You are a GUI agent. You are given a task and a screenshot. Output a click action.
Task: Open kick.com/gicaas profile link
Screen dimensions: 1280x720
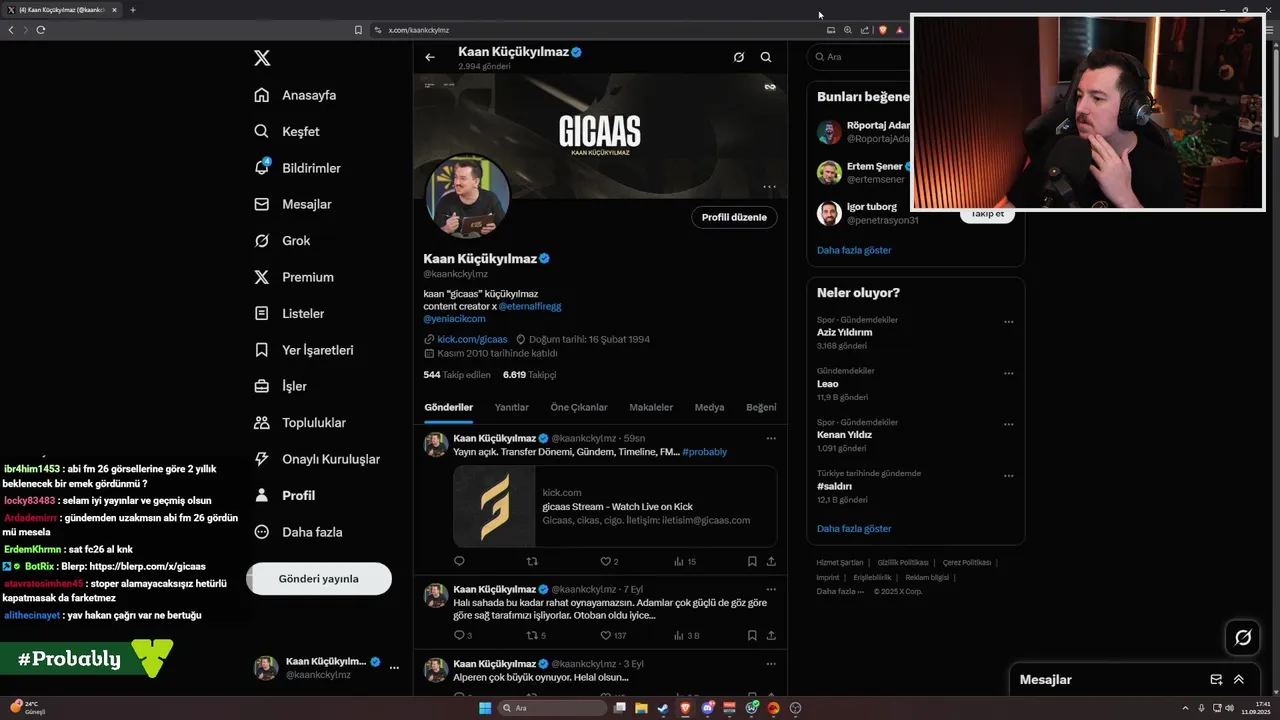coord(472,339)
